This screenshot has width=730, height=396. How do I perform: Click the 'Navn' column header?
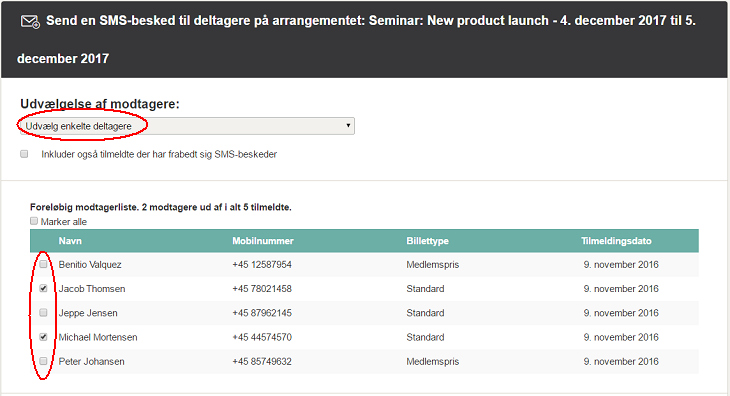(x=70, y=241)
